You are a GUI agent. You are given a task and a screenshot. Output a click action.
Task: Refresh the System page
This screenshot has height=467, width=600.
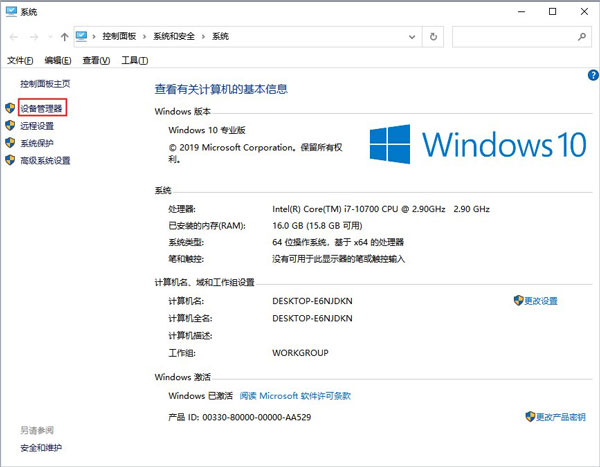click(x=433, y=37)
